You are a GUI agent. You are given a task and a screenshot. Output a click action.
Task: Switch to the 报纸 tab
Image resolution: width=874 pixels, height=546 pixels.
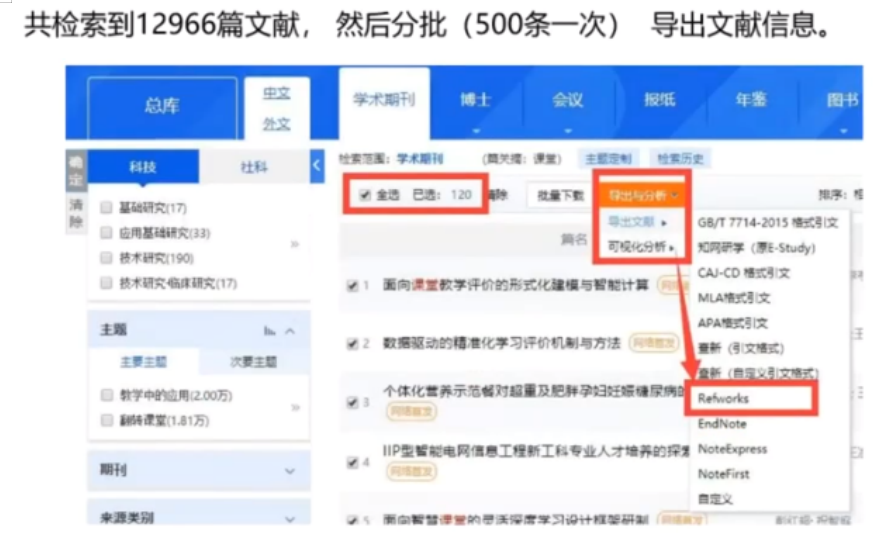tap(659, 100)
